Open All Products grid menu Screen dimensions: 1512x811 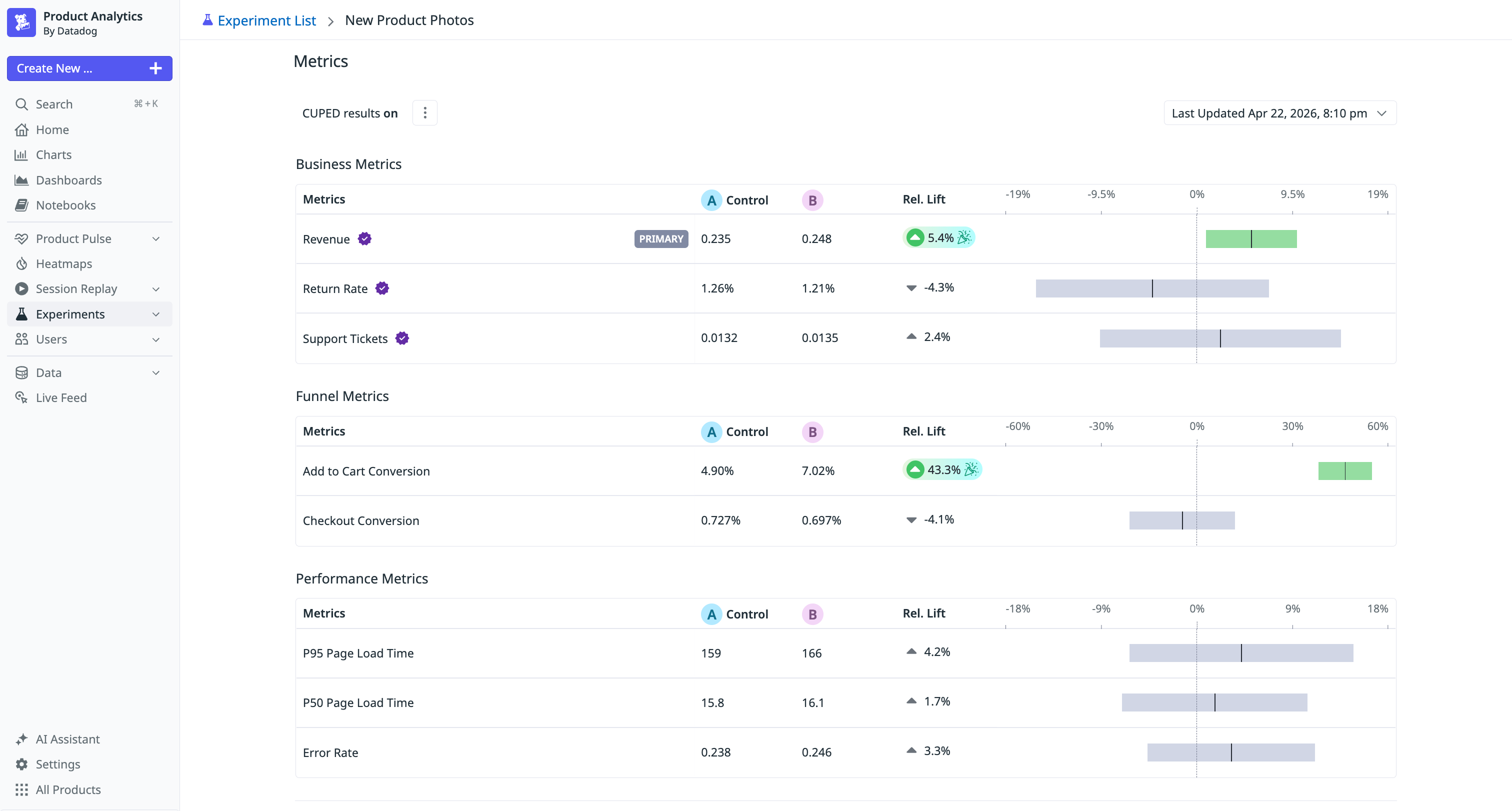pyautogui.click(x=67, y=789)
